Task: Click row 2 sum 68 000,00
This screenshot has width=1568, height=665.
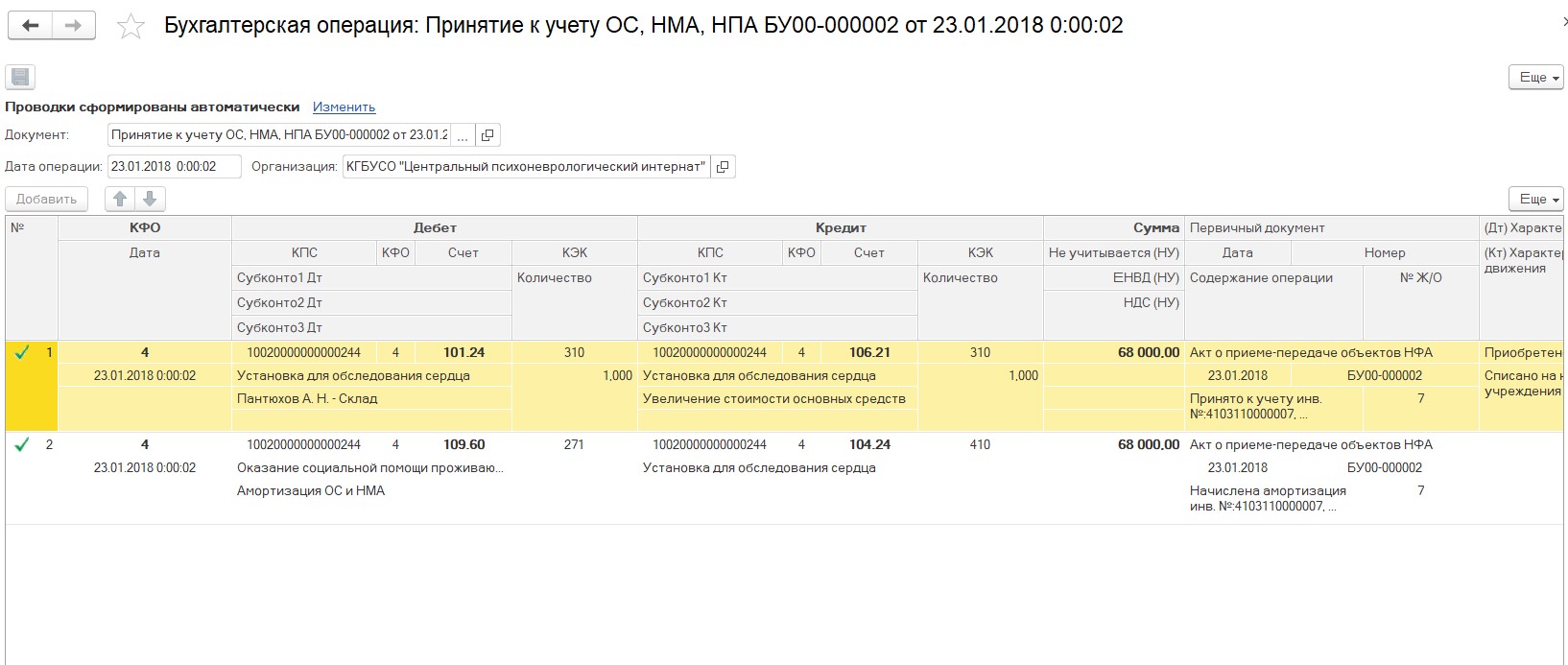Action: pyautogui.click(x=1114, y=444)
